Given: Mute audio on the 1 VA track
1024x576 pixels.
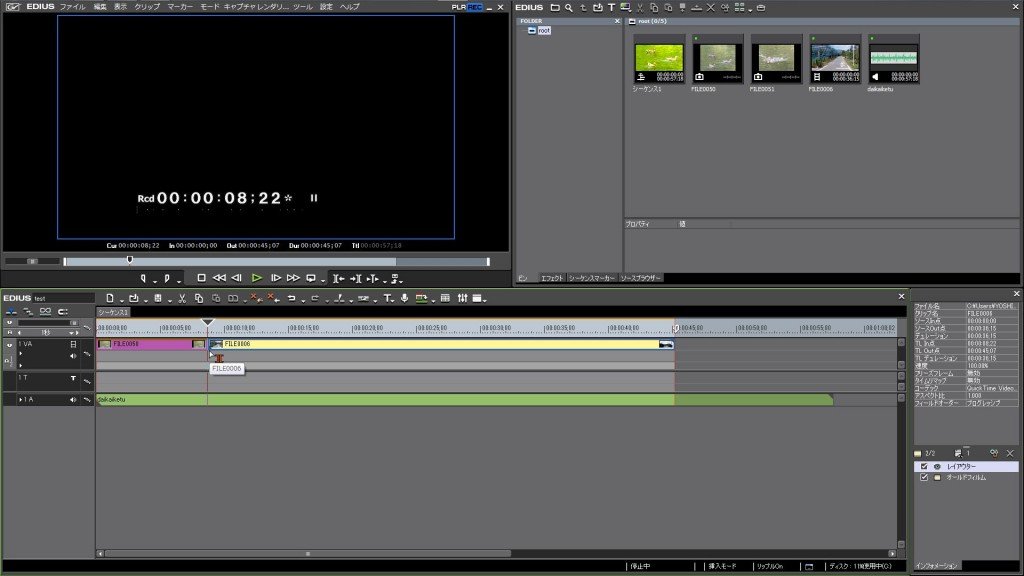Looking at the screenshot, I should 73,356.
